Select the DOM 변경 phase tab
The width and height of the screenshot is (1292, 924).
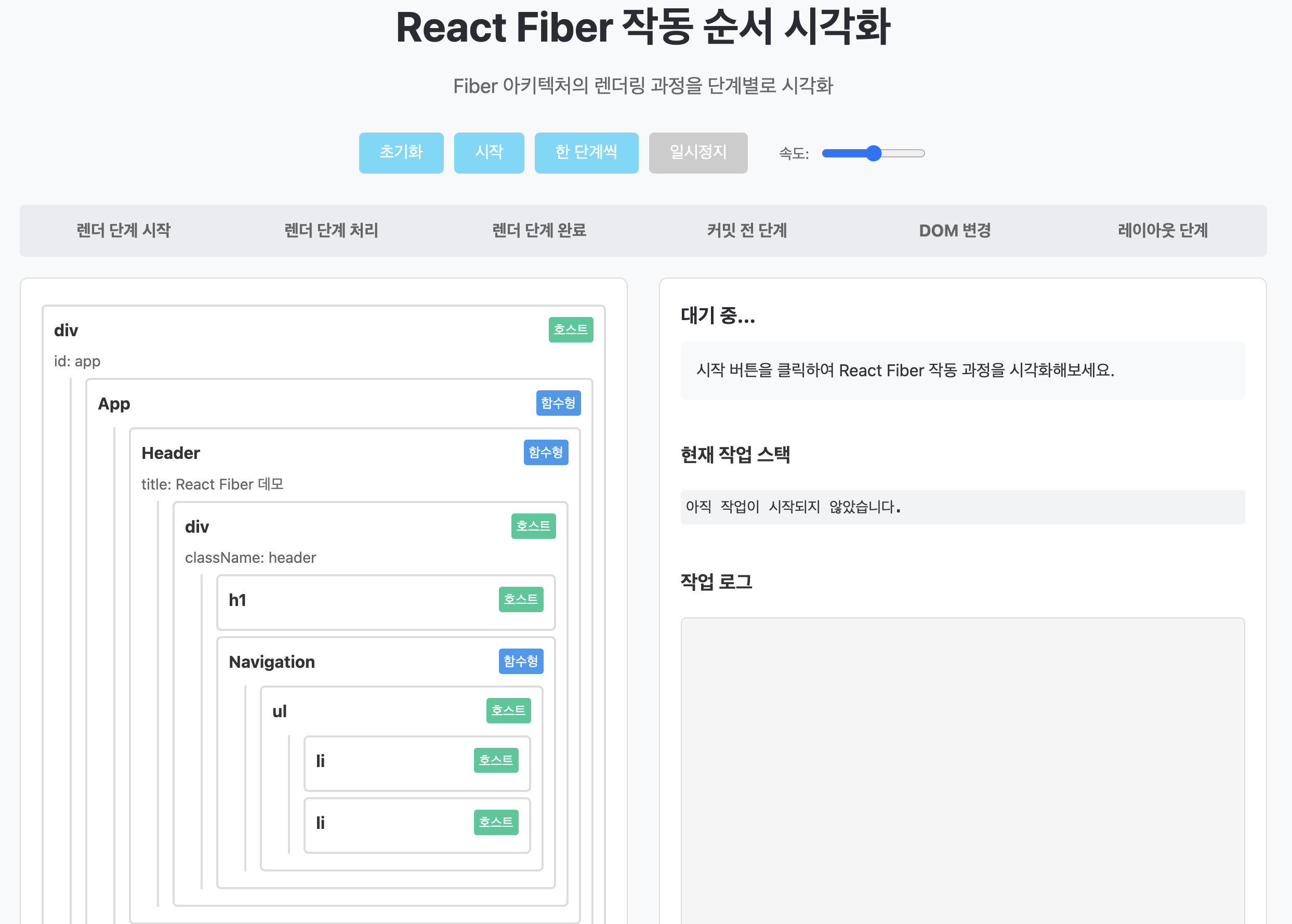click(955, 230)
